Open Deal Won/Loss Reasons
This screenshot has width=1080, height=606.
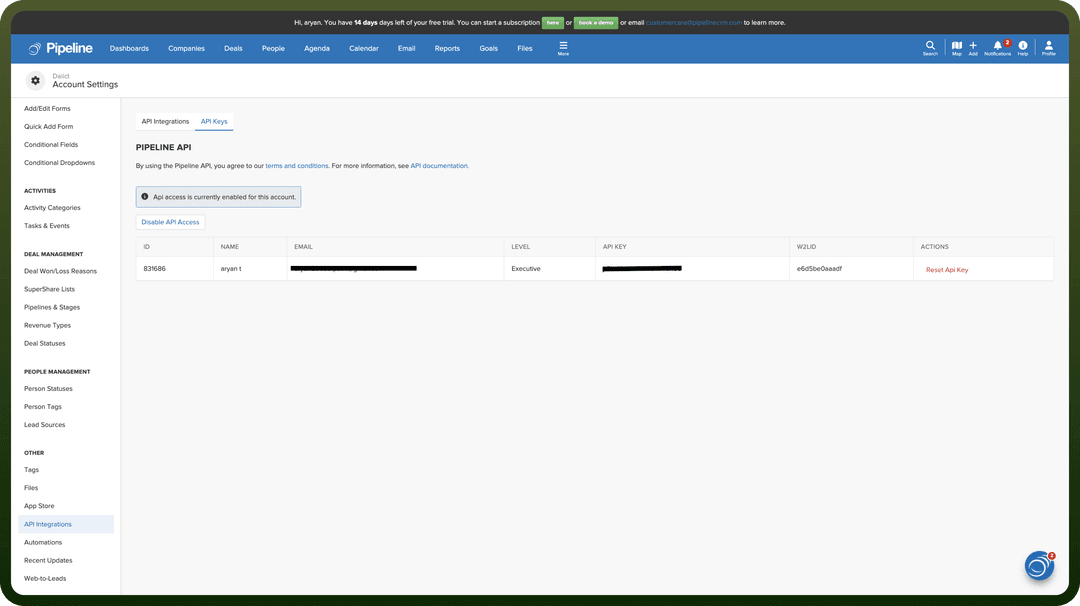click(x=60, y=271)
